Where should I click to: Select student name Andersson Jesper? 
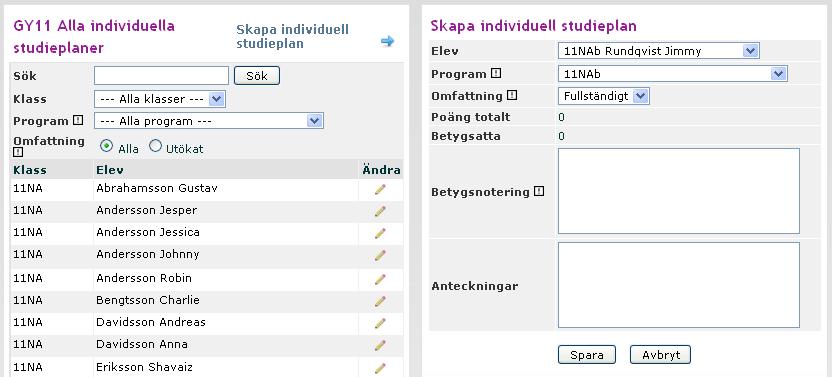pos(146,210)
